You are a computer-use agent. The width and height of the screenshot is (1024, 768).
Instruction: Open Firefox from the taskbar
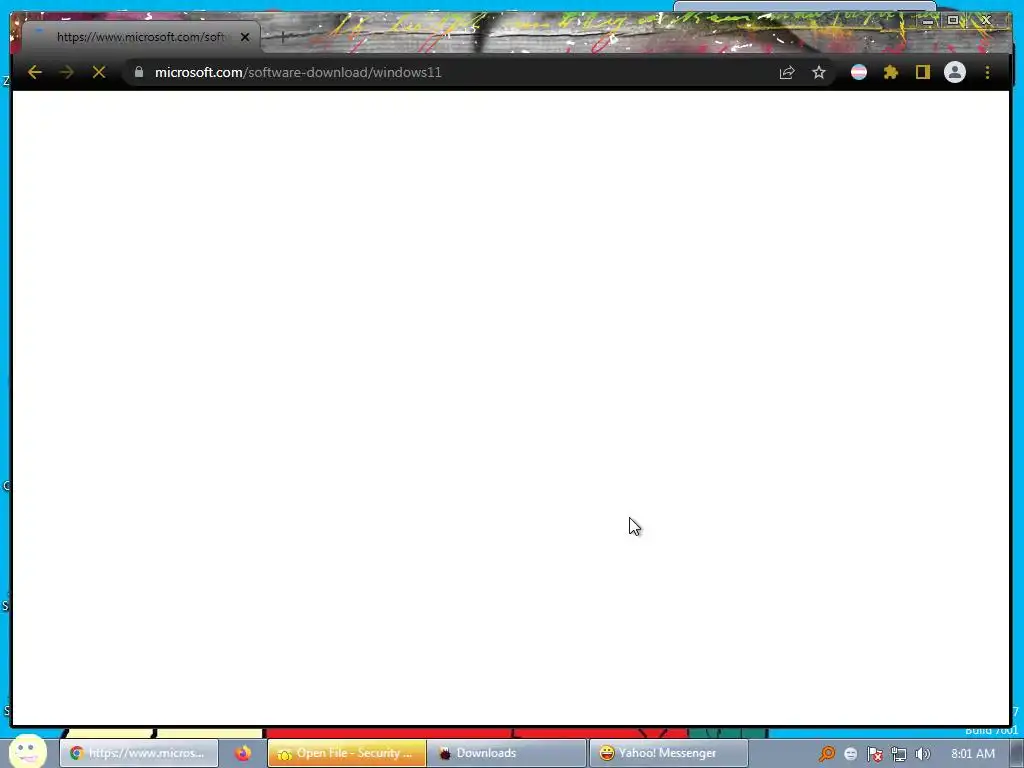tap(243, 753)
